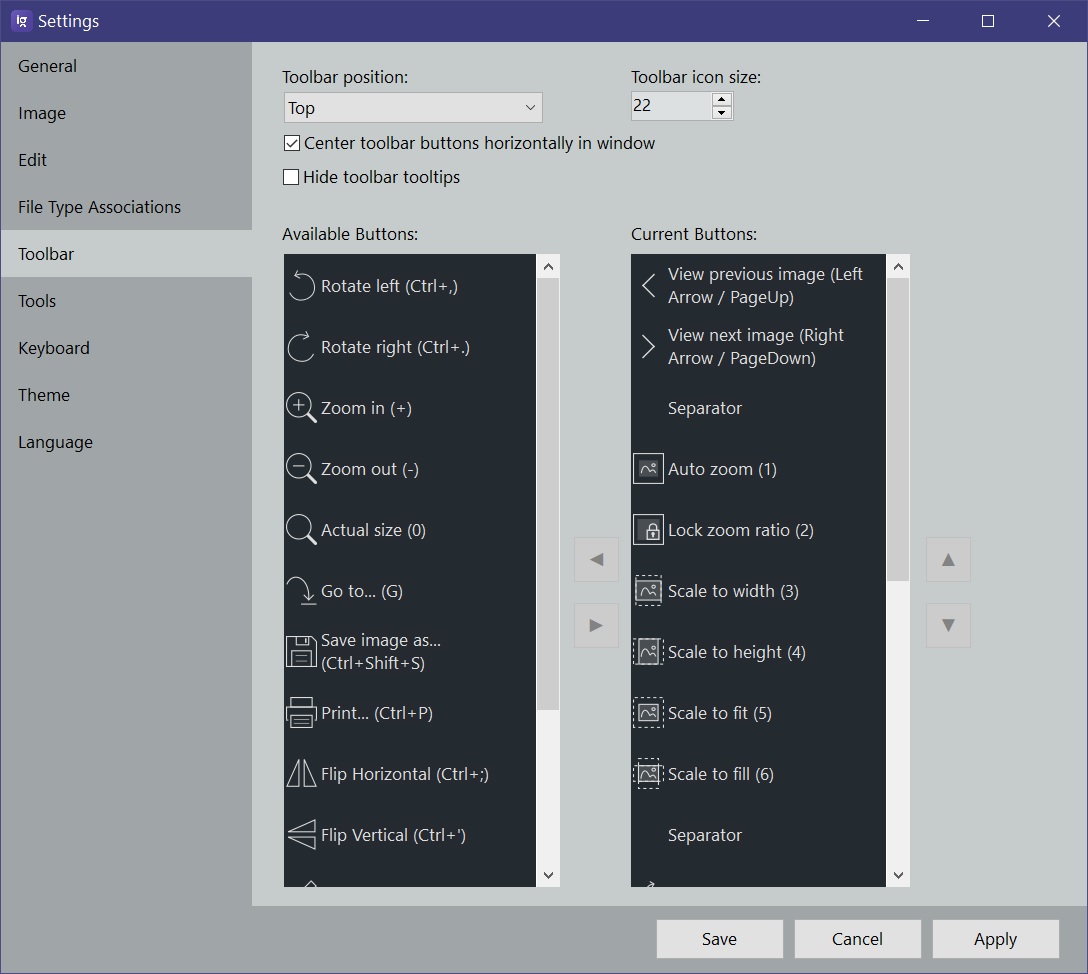Viewport: 1088px width, 974px height.
Task: Decrease toolbar icon size with down arrow
Action: click(722, 112)
